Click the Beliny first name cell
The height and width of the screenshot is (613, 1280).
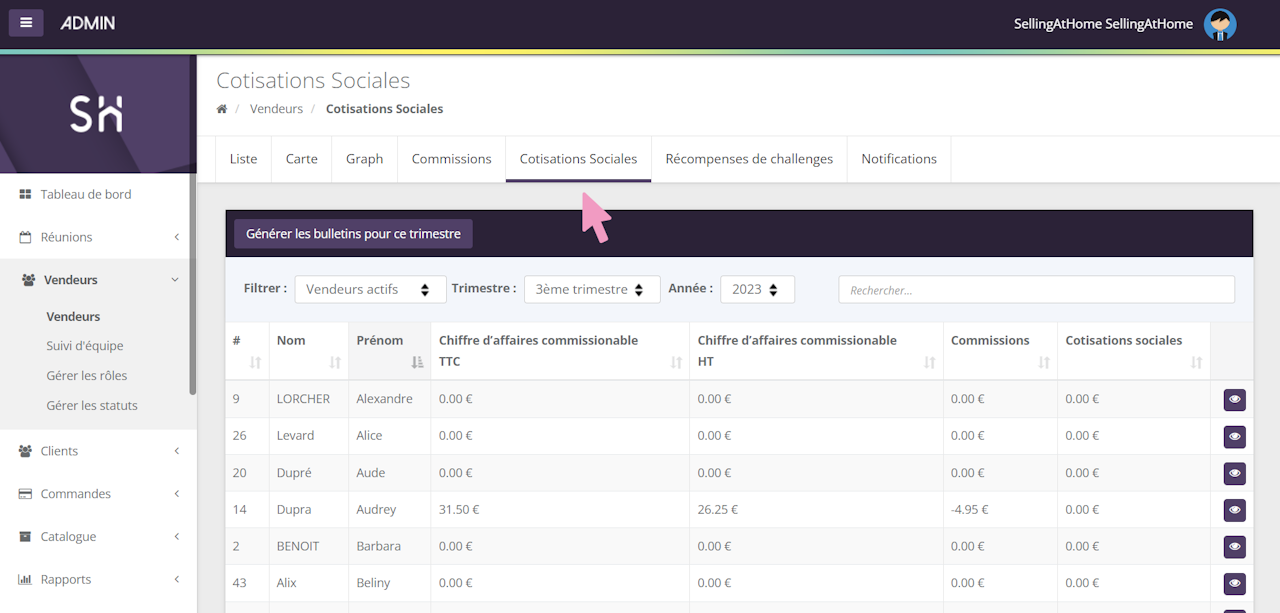[389, 583]
